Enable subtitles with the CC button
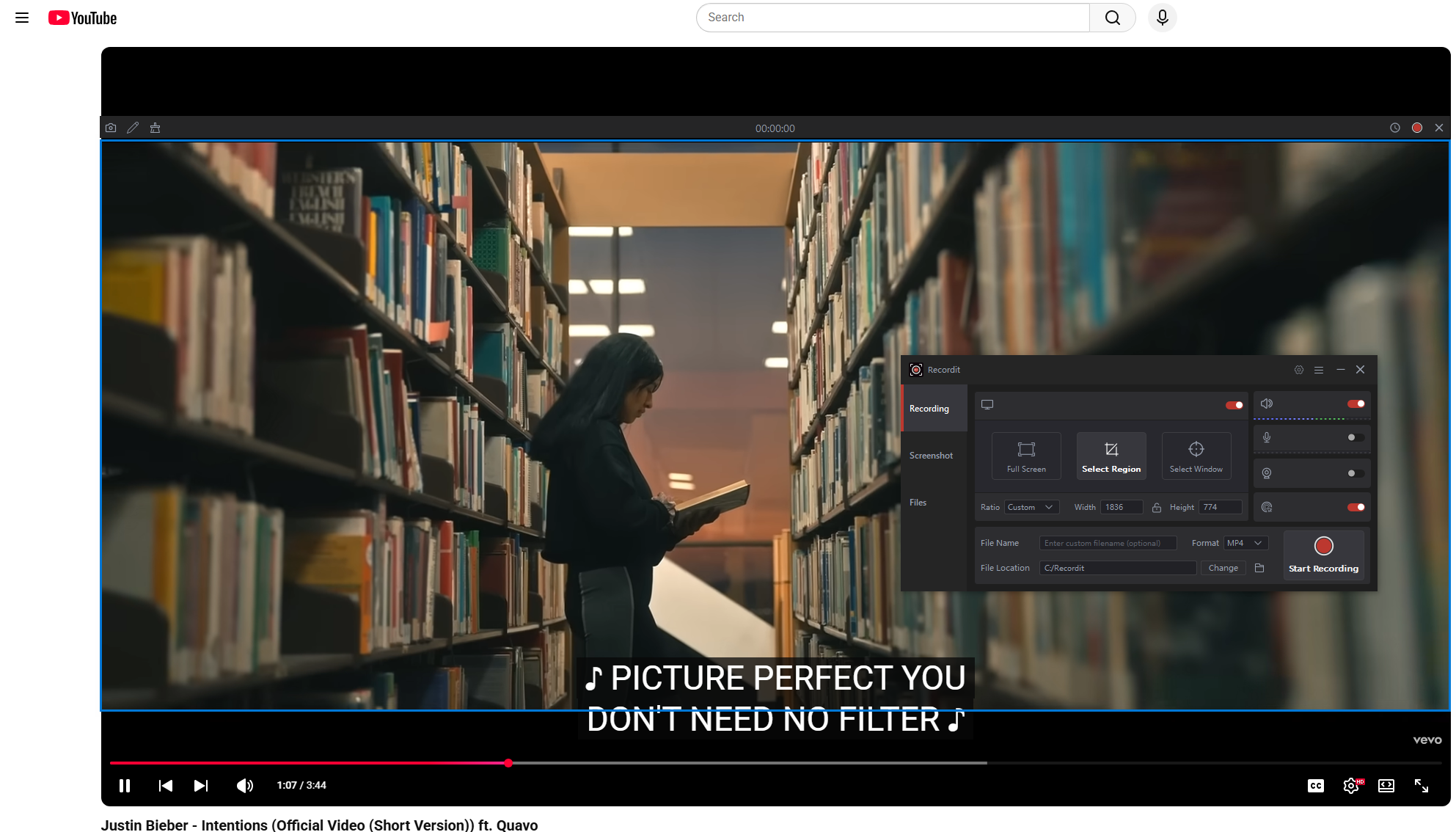This screenshot has width=1456, height=832. (1315, 786)
